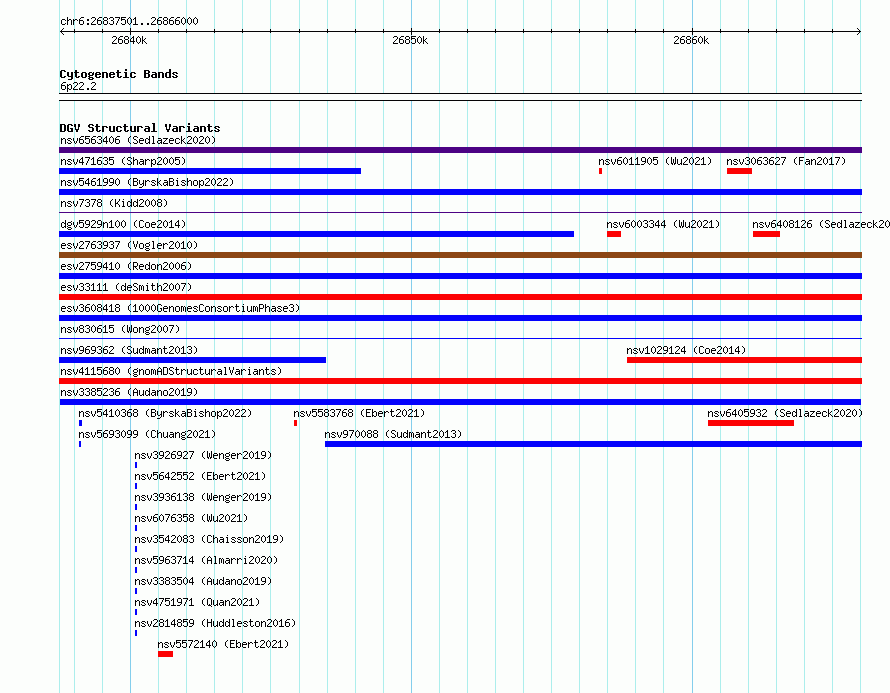Select esv33111 (deSmith2007) label

pyautogui.click(x=126, y=287)
